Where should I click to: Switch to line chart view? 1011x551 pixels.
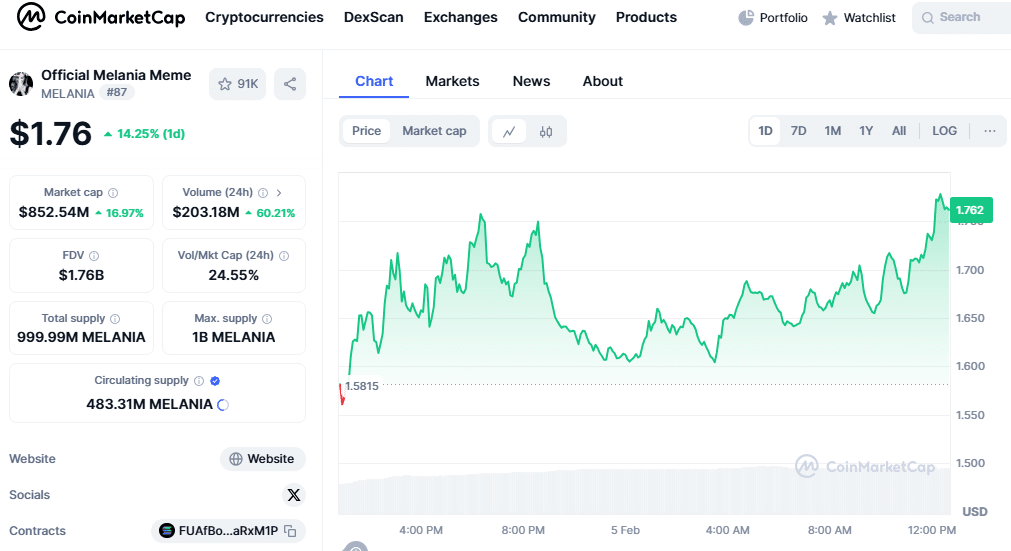pos(509,131)
